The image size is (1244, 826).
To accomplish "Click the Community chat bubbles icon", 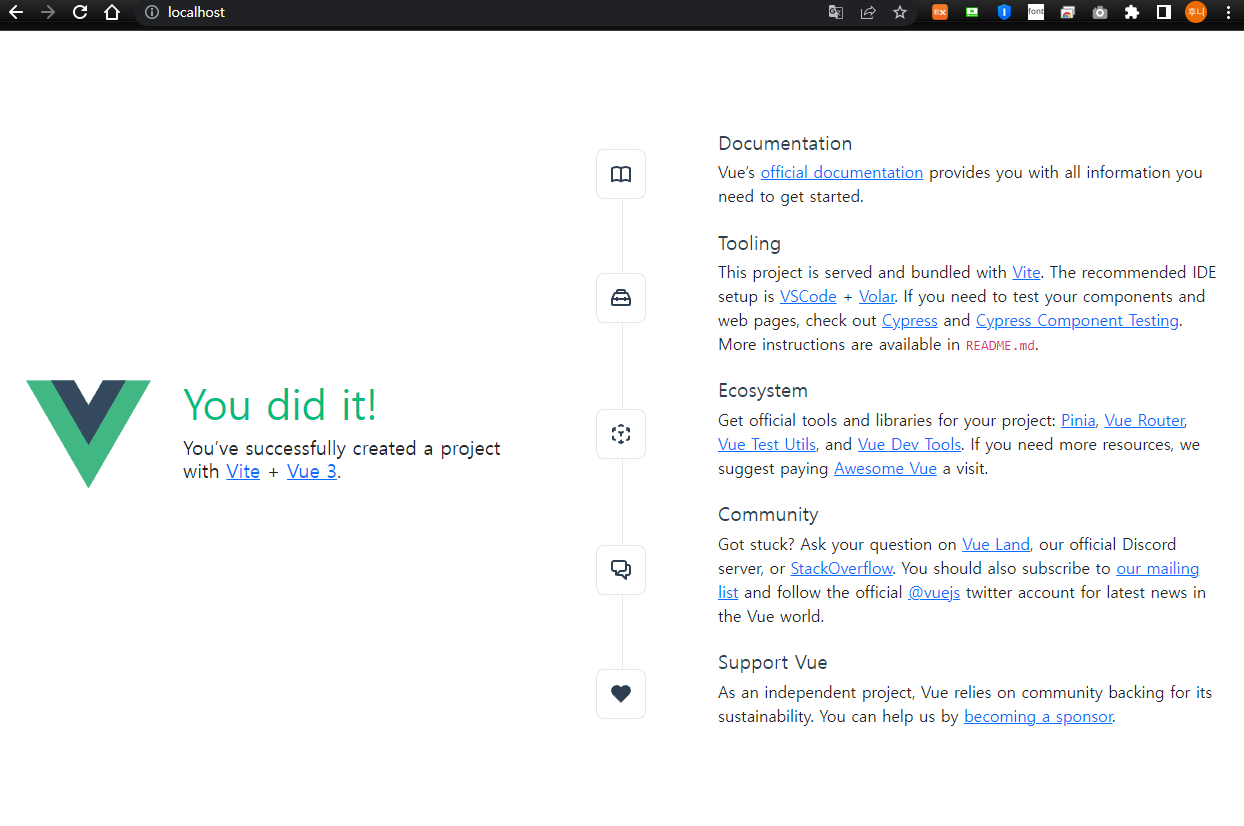I will pos(621,570).
